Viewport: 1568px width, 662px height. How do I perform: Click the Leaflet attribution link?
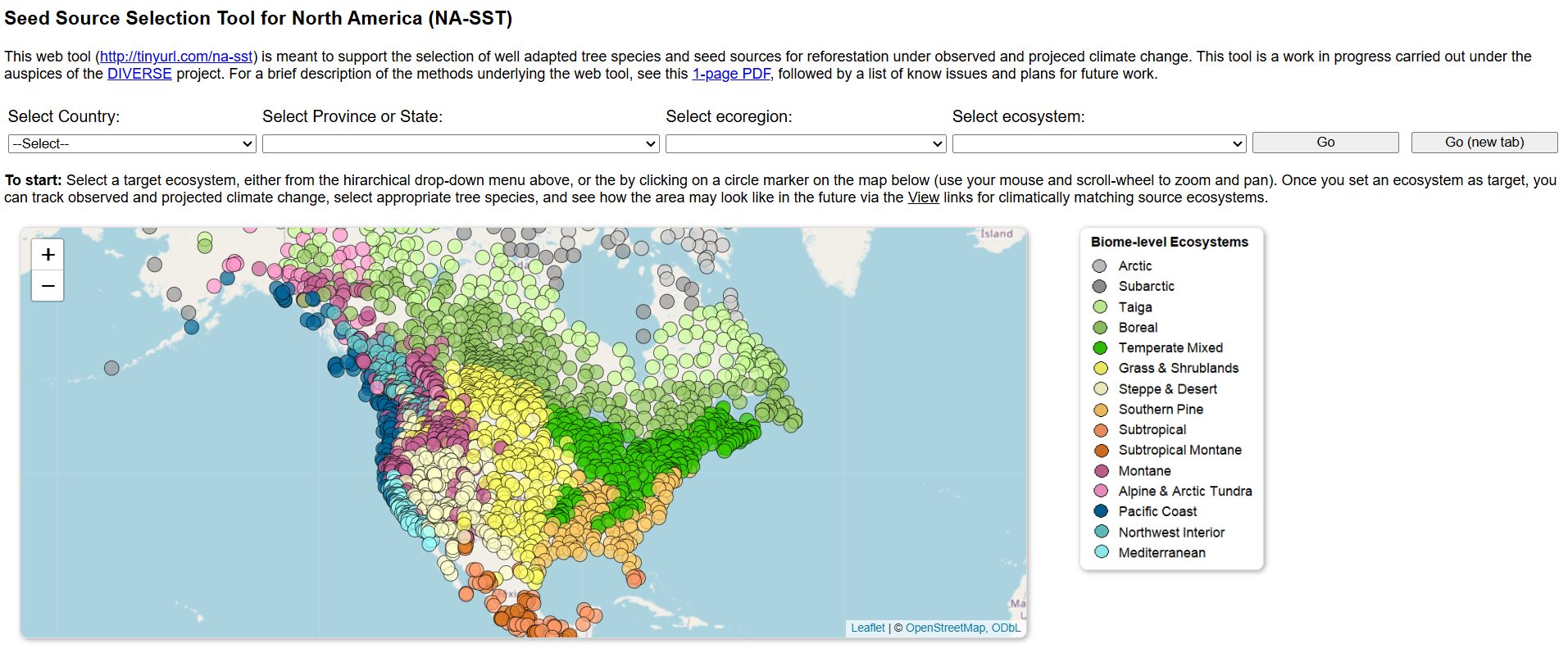click(x=867, y=628)
